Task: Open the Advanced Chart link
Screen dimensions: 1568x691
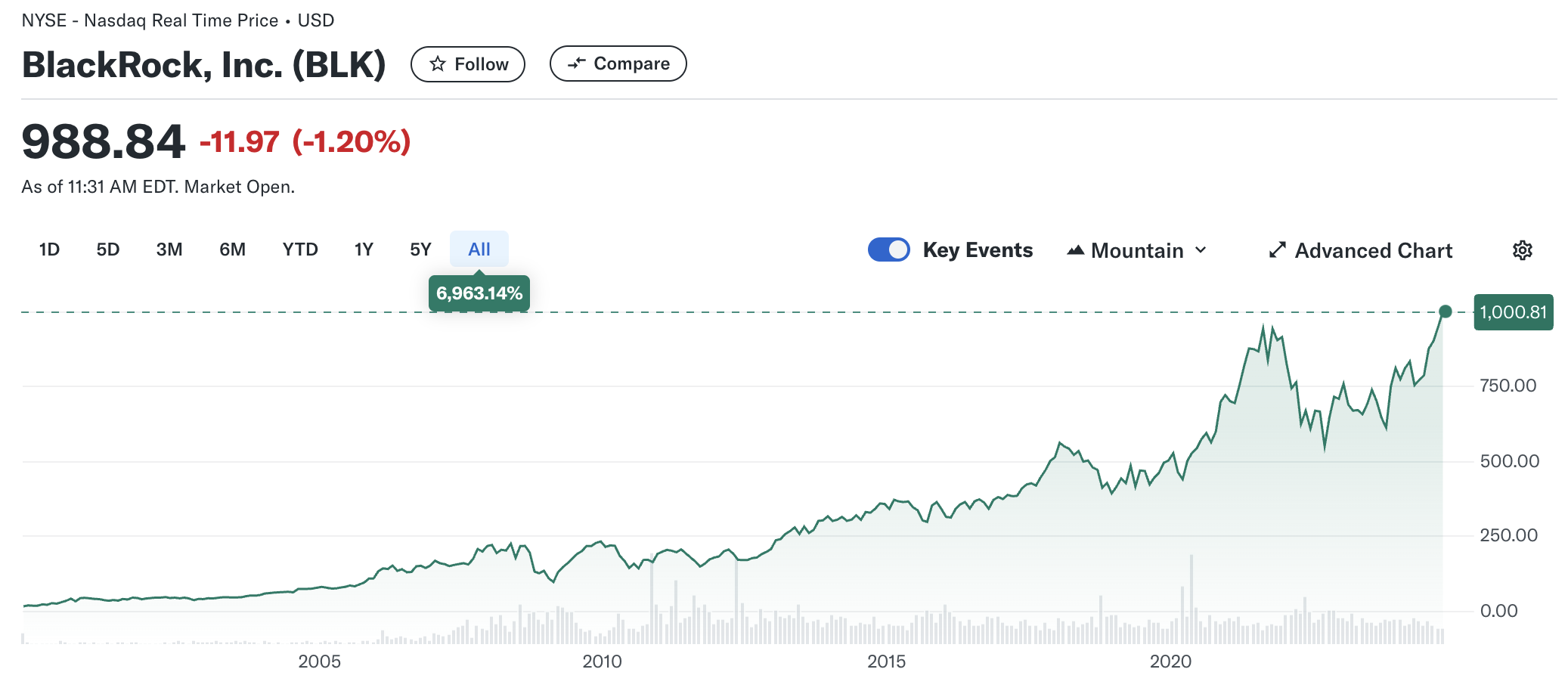Action: click(x=1361, y=250)
